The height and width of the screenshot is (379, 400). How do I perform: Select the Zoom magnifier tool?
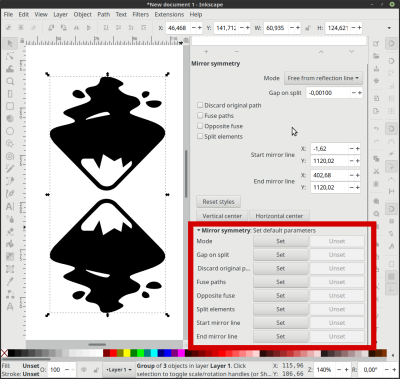[x=10, y=81]
